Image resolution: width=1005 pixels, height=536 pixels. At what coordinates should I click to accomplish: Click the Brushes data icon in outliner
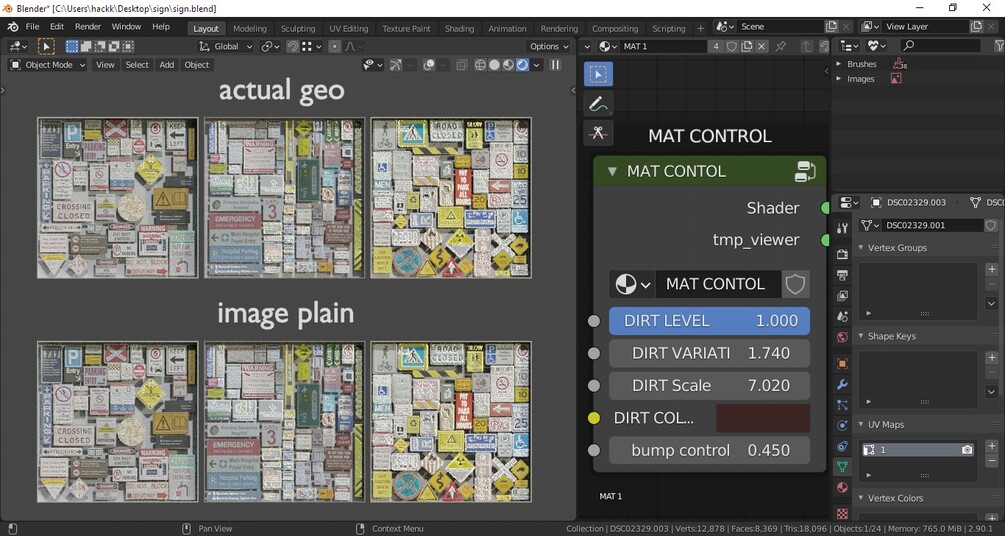pyautogui.click(x=900, y=63)
